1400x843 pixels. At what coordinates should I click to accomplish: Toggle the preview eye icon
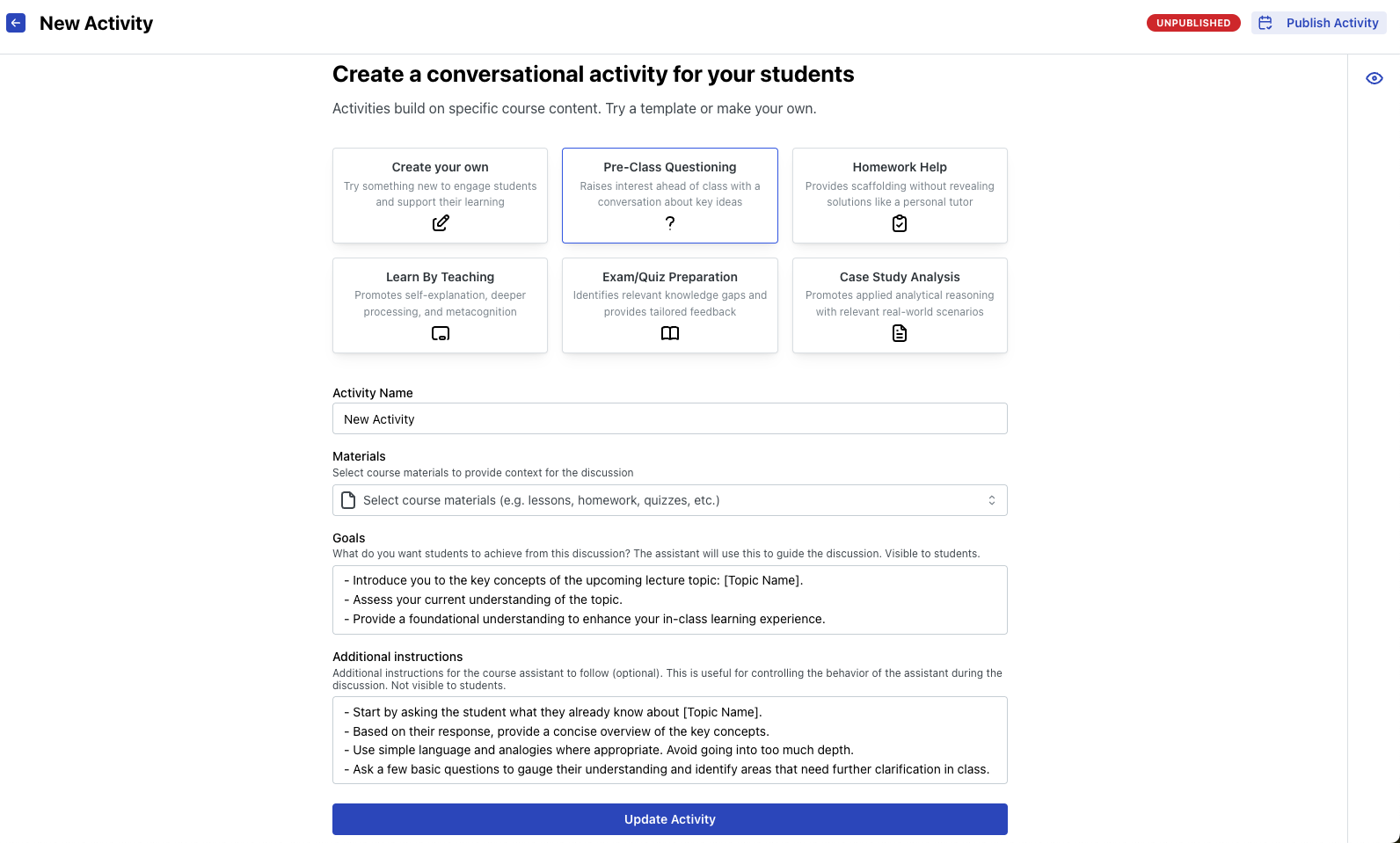1374,78
